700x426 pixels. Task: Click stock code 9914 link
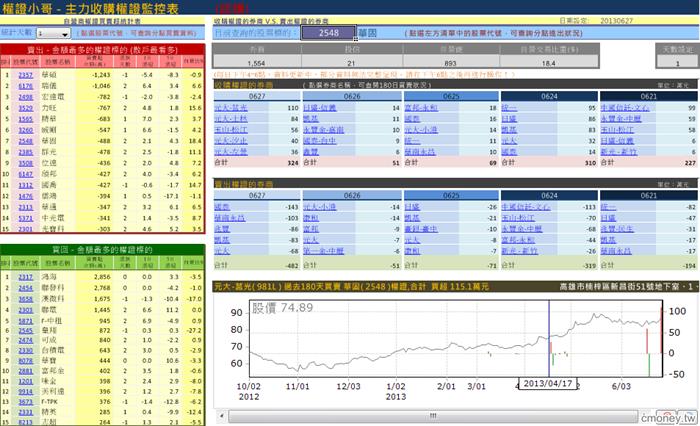(25, 392)
